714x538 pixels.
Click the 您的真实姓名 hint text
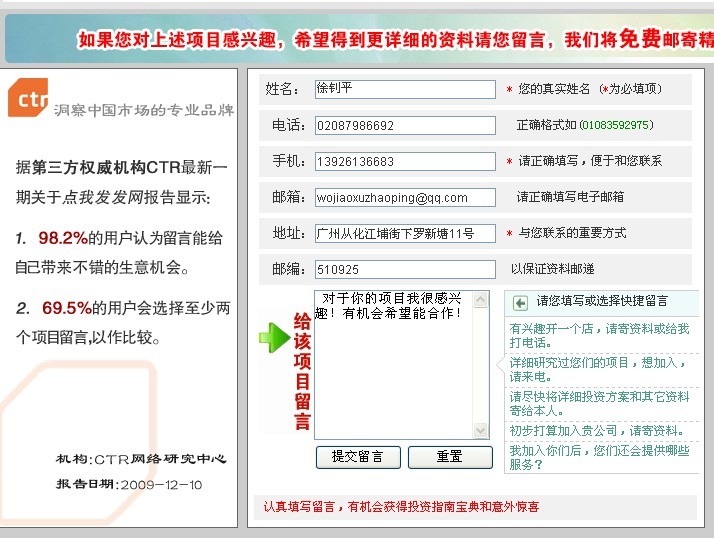(x=554, y=88)
